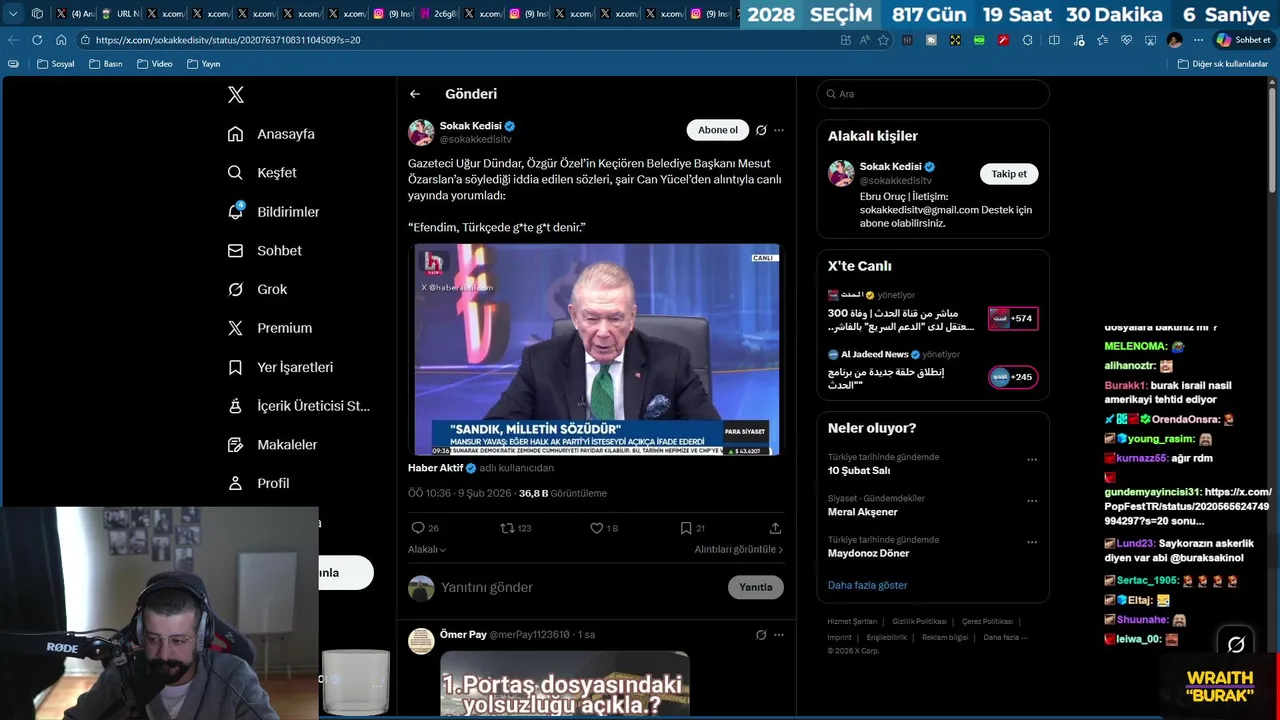Open the Yayın bookmarks folder

[x=203, y=64]
